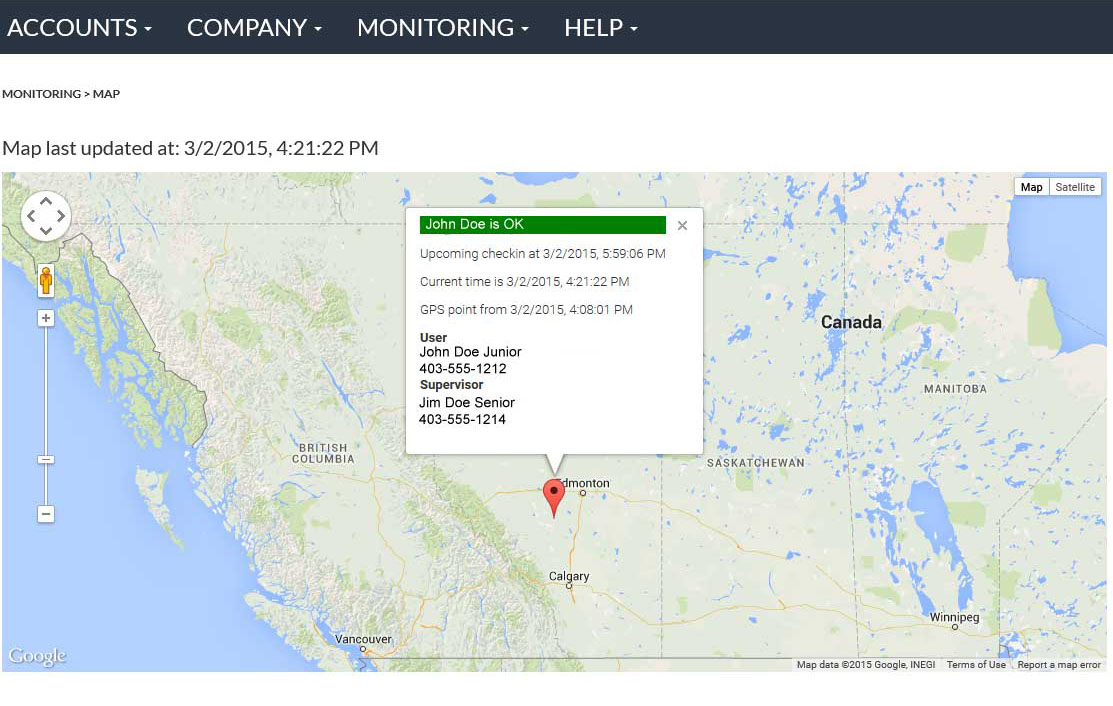The image size is (1113, 706).
Task: Switch map to Satellite view
Action: pyautogui.click(x=1075, y=187)
